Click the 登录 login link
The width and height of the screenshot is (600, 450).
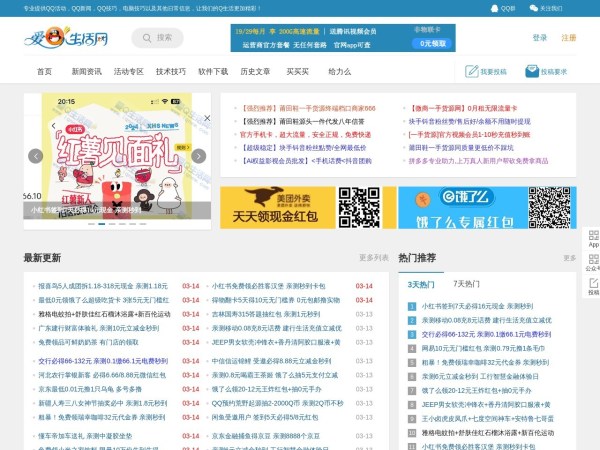[540, 38]
